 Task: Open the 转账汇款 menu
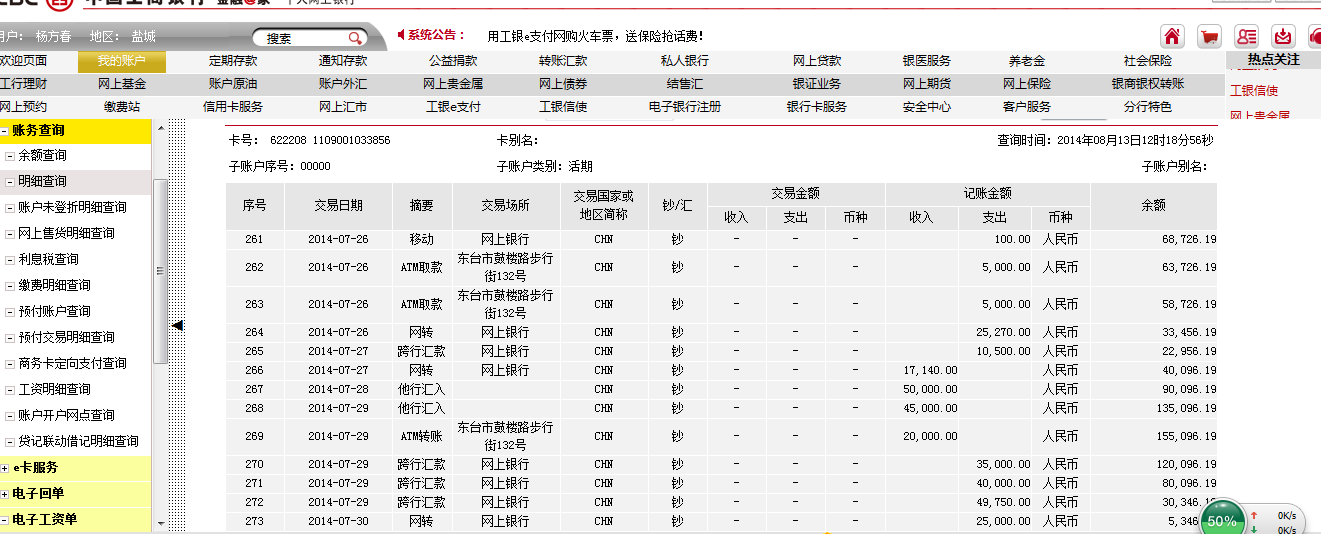pos(563,61)
